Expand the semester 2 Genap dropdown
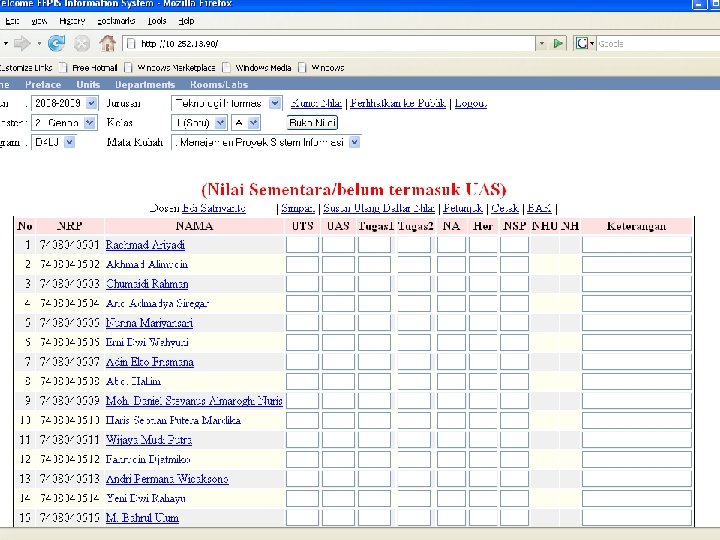Viewport: 720px width, 540px height. tap(90, 123)
